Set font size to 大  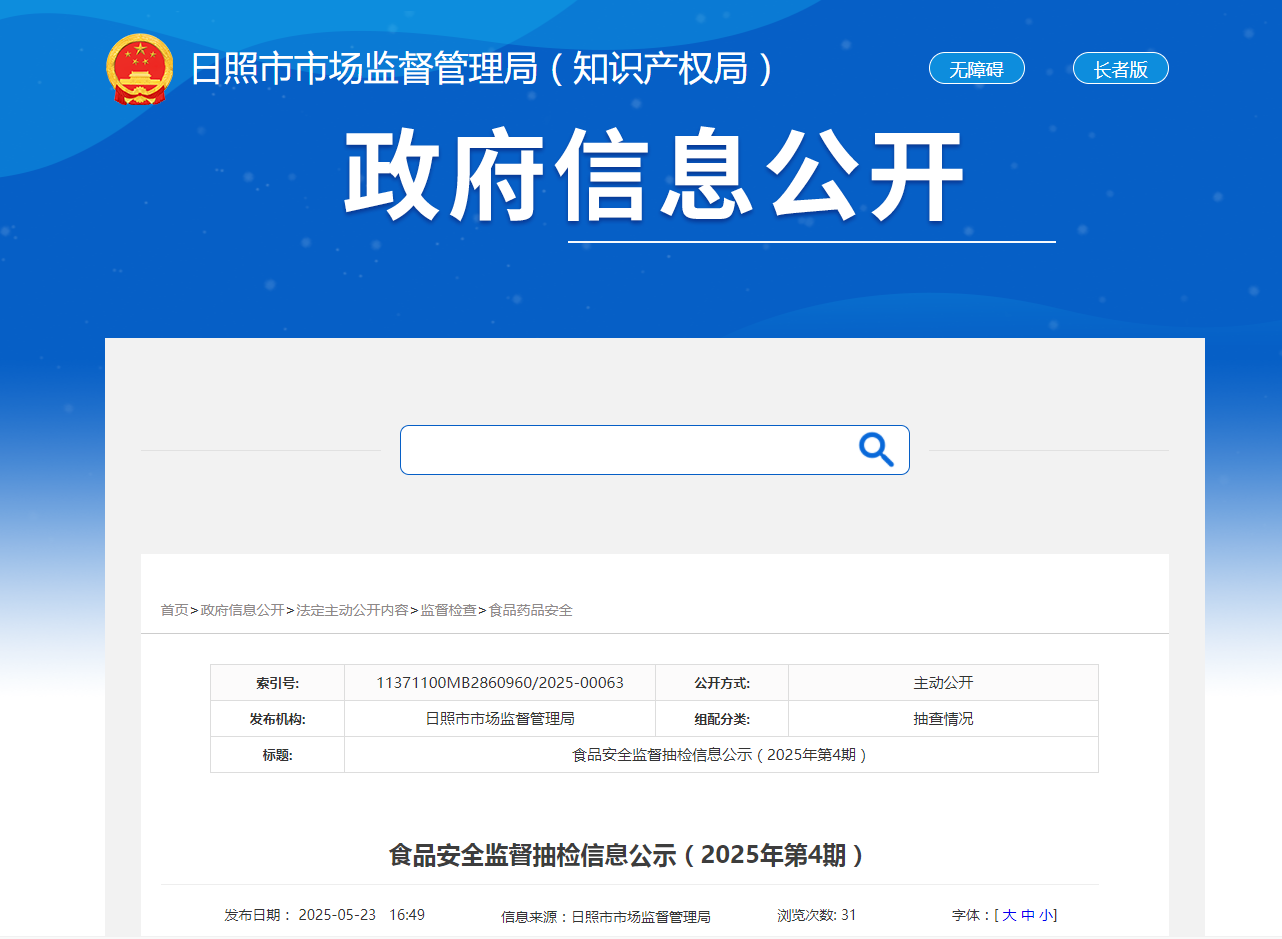pyautogui.click(x=1009, y=915)
